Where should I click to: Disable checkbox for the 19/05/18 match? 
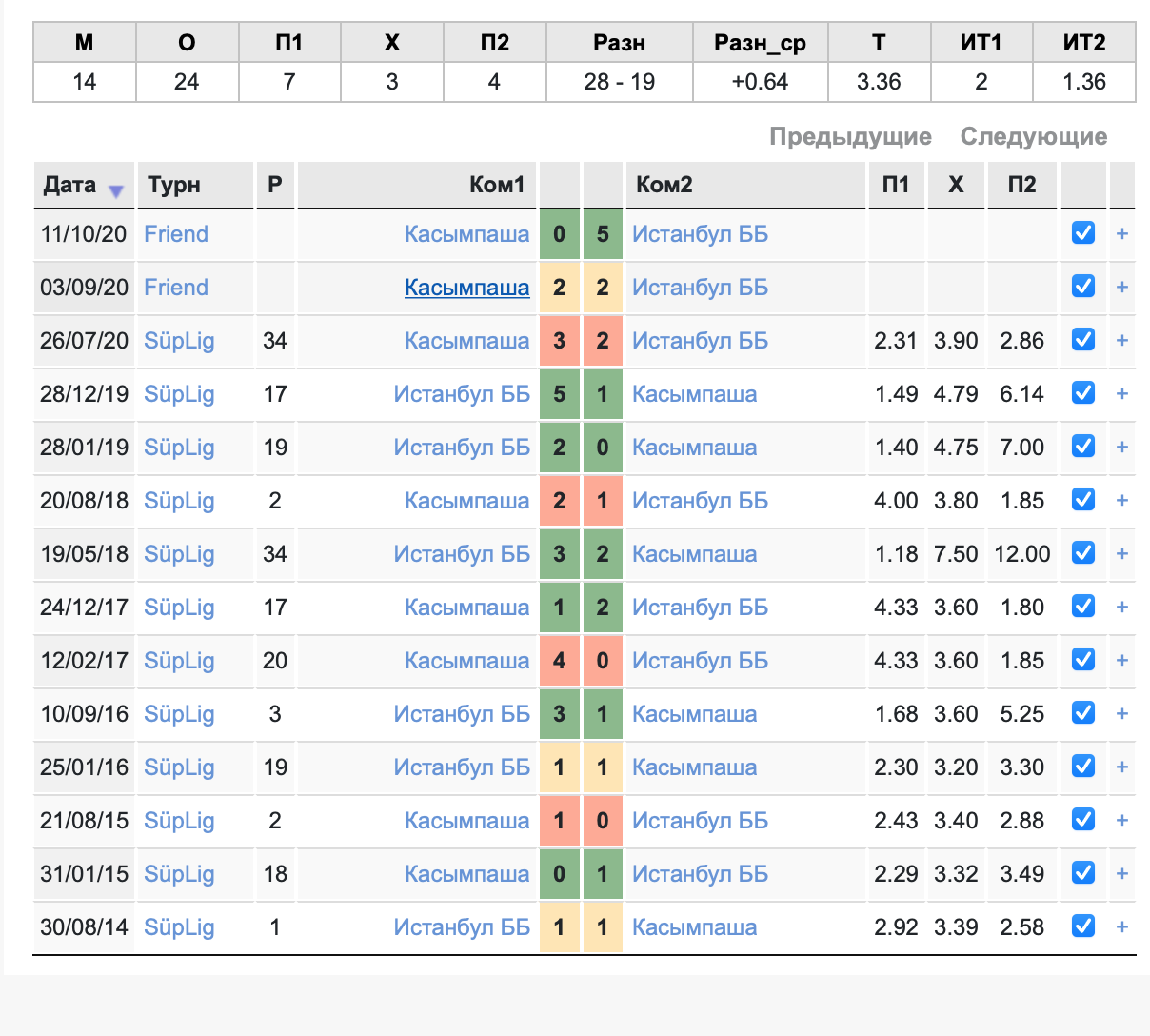[1083, 553]
